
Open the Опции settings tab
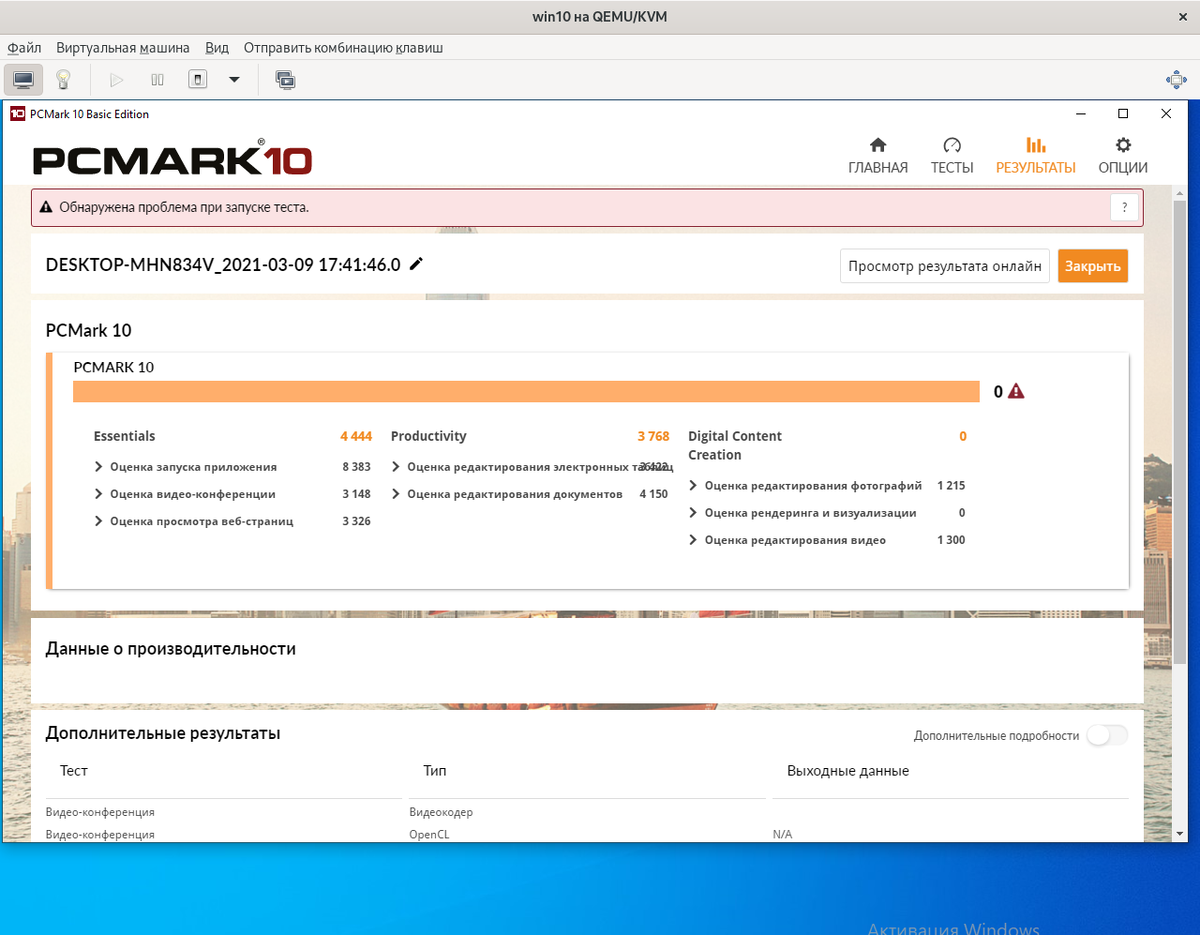tap(1123, 156)
